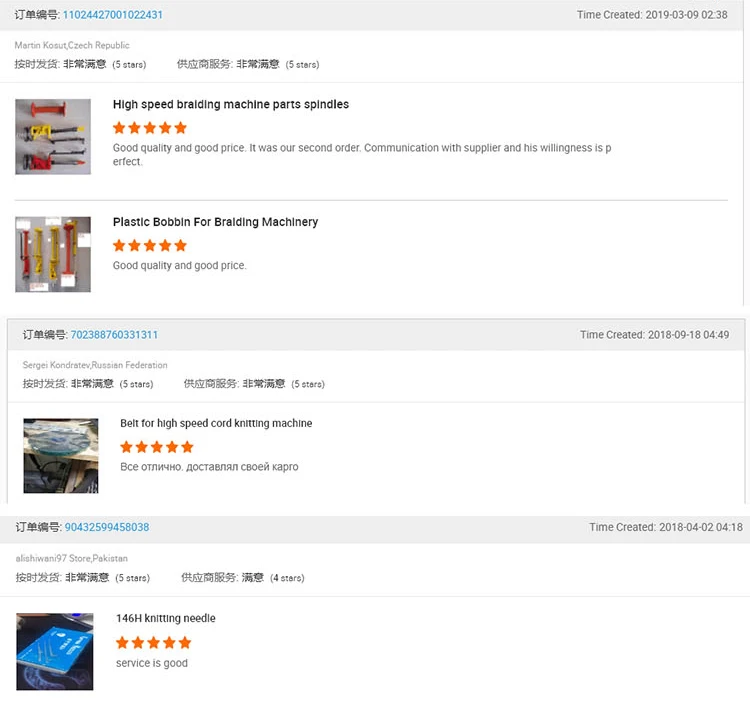Click the star rating under Plastic Bobbin review
The height and width of the screenshot is (703, 750).
coord(150,245)
